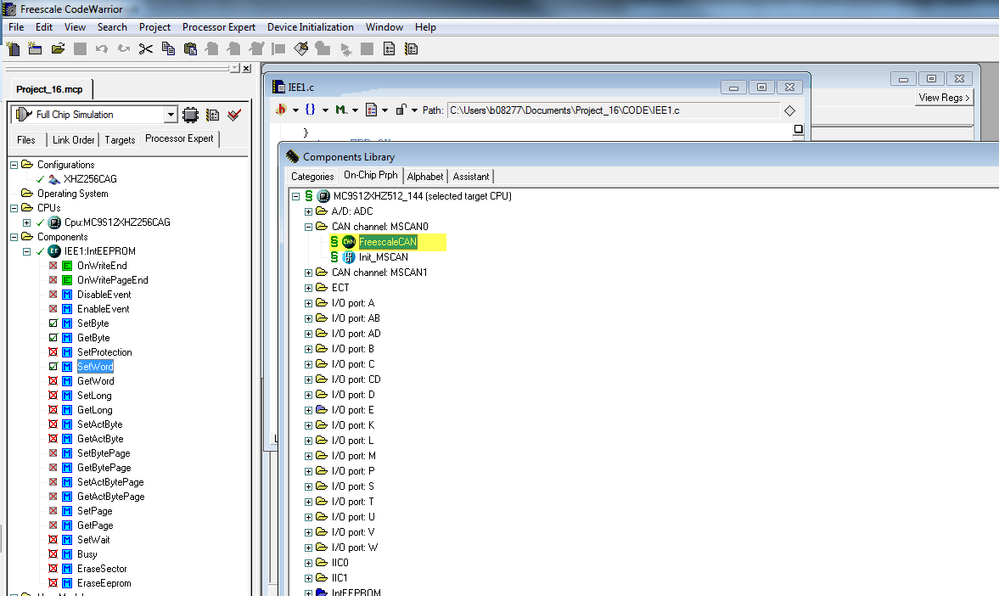Expand the CAN channel: MSCAN1 node

pyautogui.click(x=308, y=272)
